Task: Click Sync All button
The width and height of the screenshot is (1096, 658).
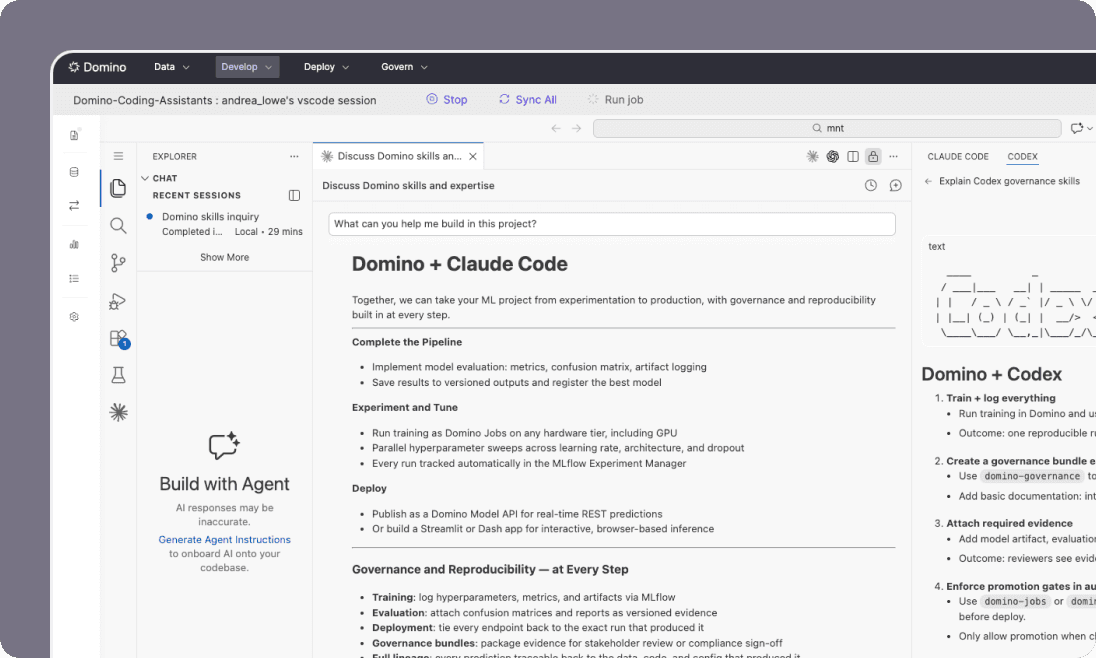Action: coord(528,100)
